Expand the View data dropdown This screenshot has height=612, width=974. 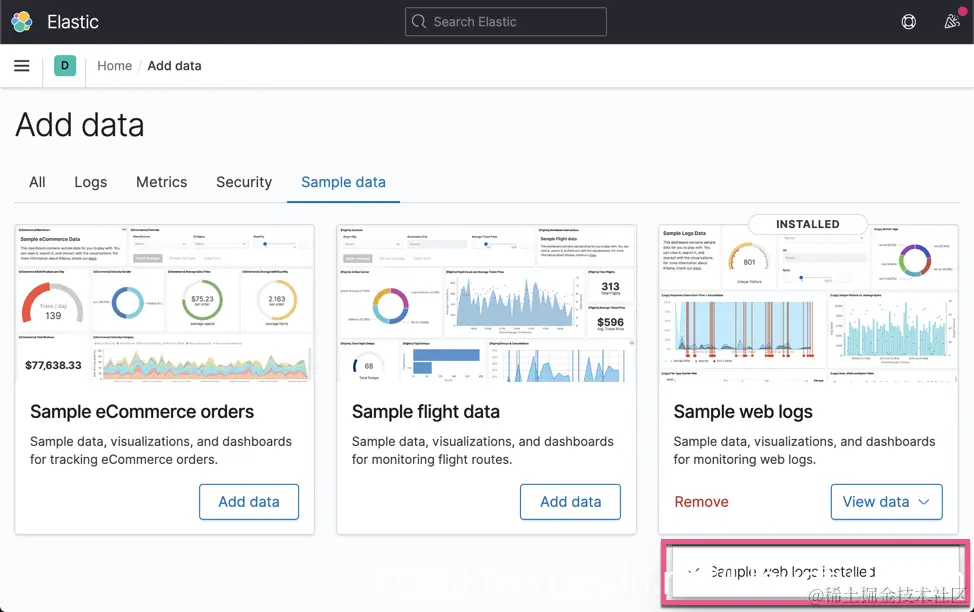pos(886,502)
